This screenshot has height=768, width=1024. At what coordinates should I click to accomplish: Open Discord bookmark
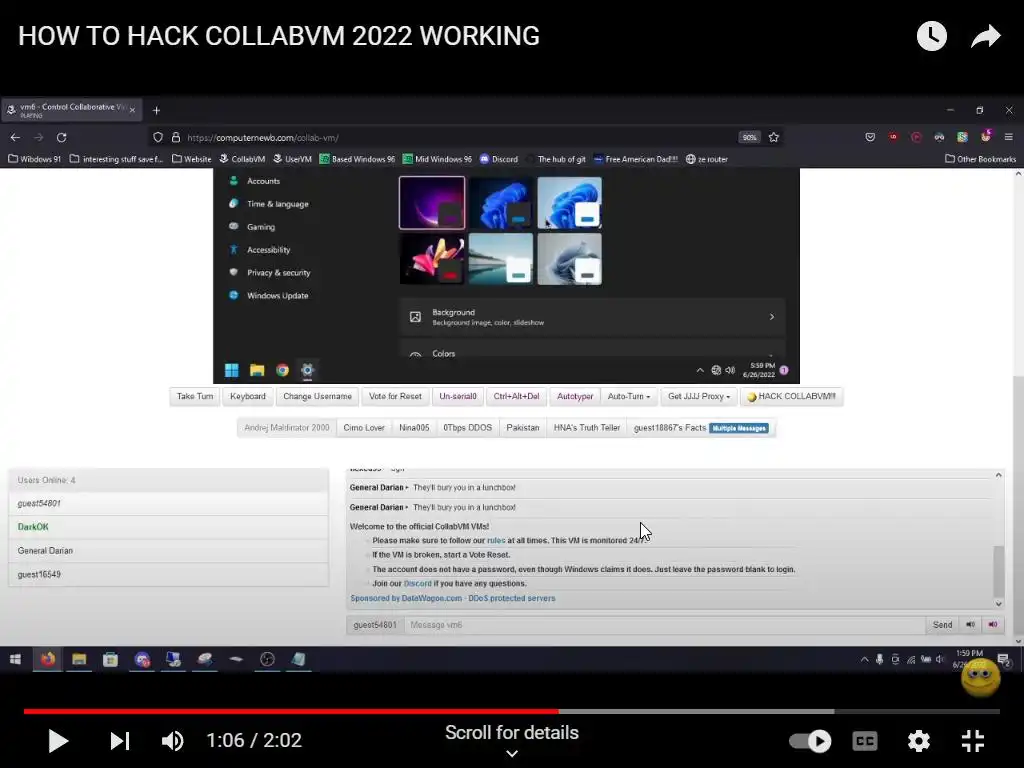click(498, 159)
